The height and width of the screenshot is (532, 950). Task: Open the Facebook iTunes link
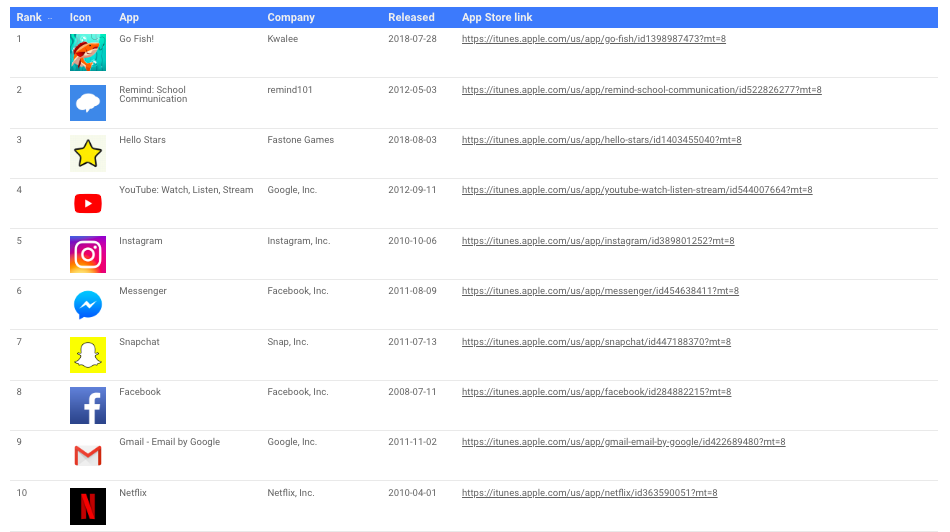coord(597,392)
